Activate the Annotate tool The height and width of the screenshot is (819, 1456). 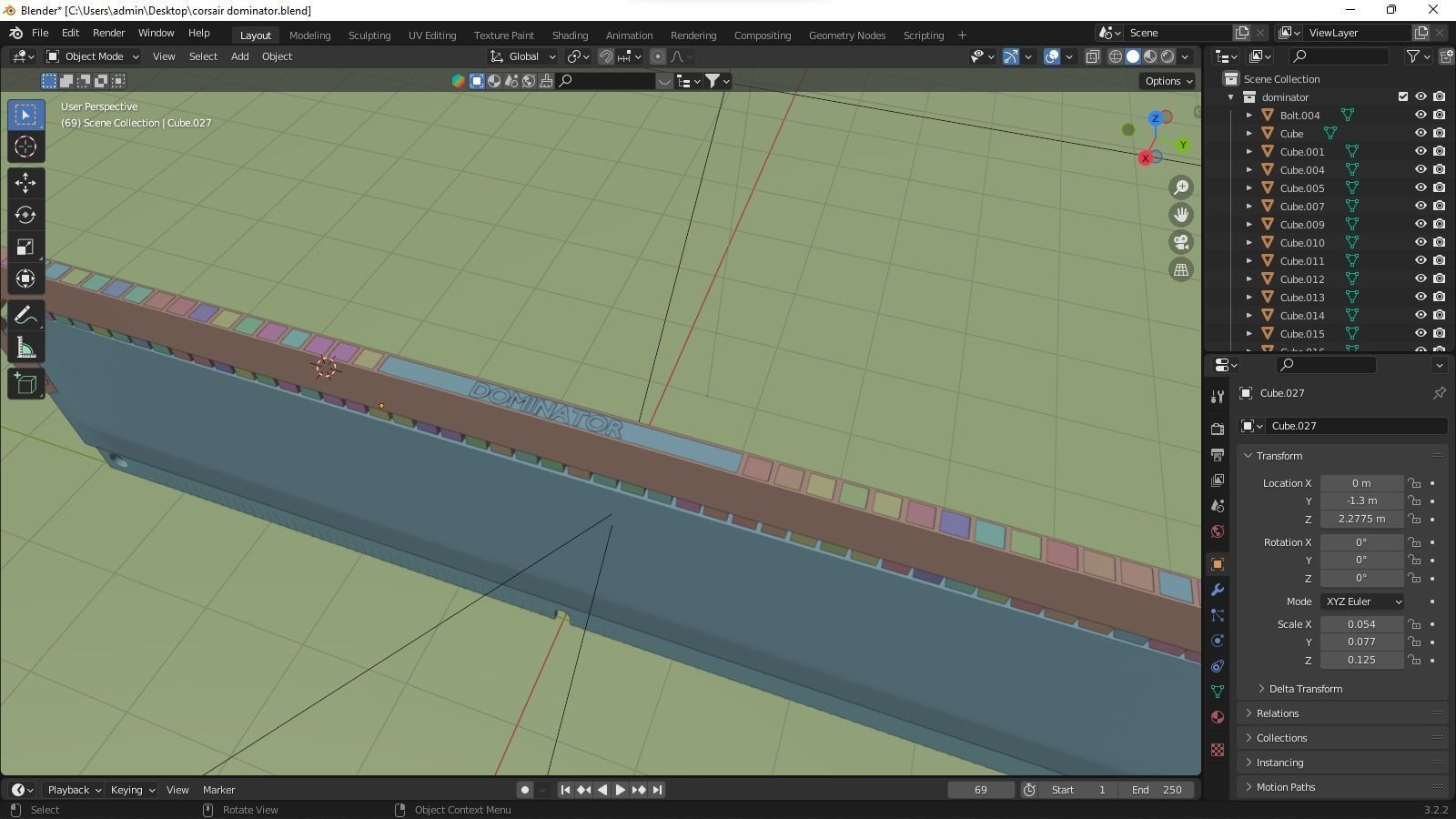25,316
